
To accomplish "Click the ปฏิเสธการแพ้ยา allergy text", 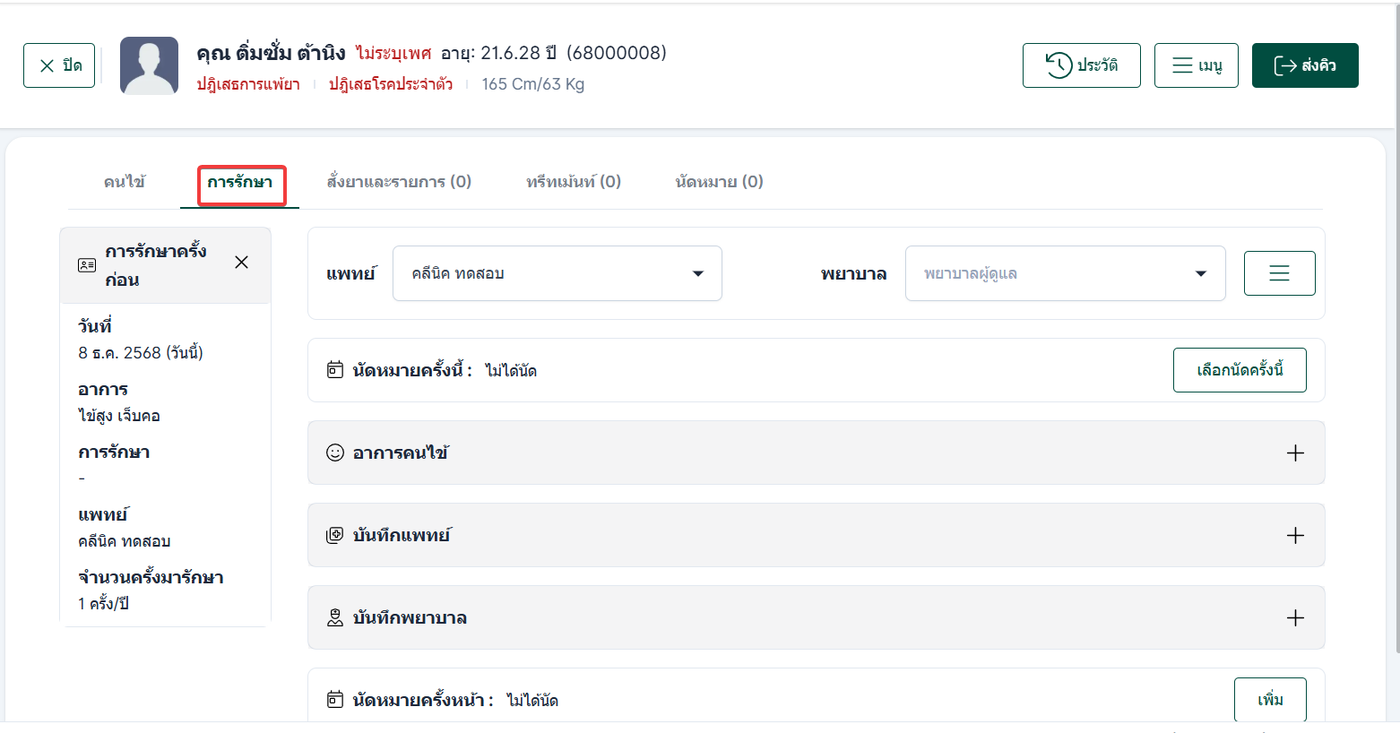I will 248,84.
